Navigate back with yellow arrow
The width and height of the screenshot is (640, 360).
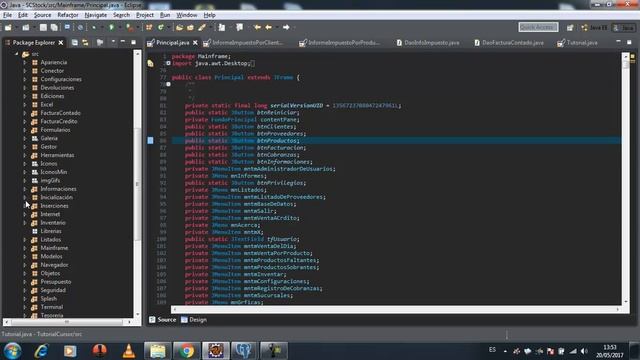pyautogui.click(x=269, y=27)
